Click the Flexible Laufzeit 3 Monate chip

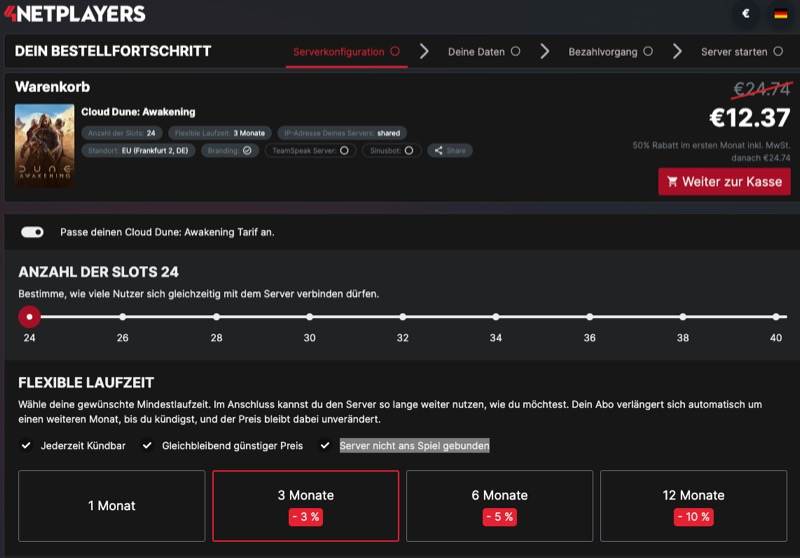pyautogui.click(x=220, y=133)
